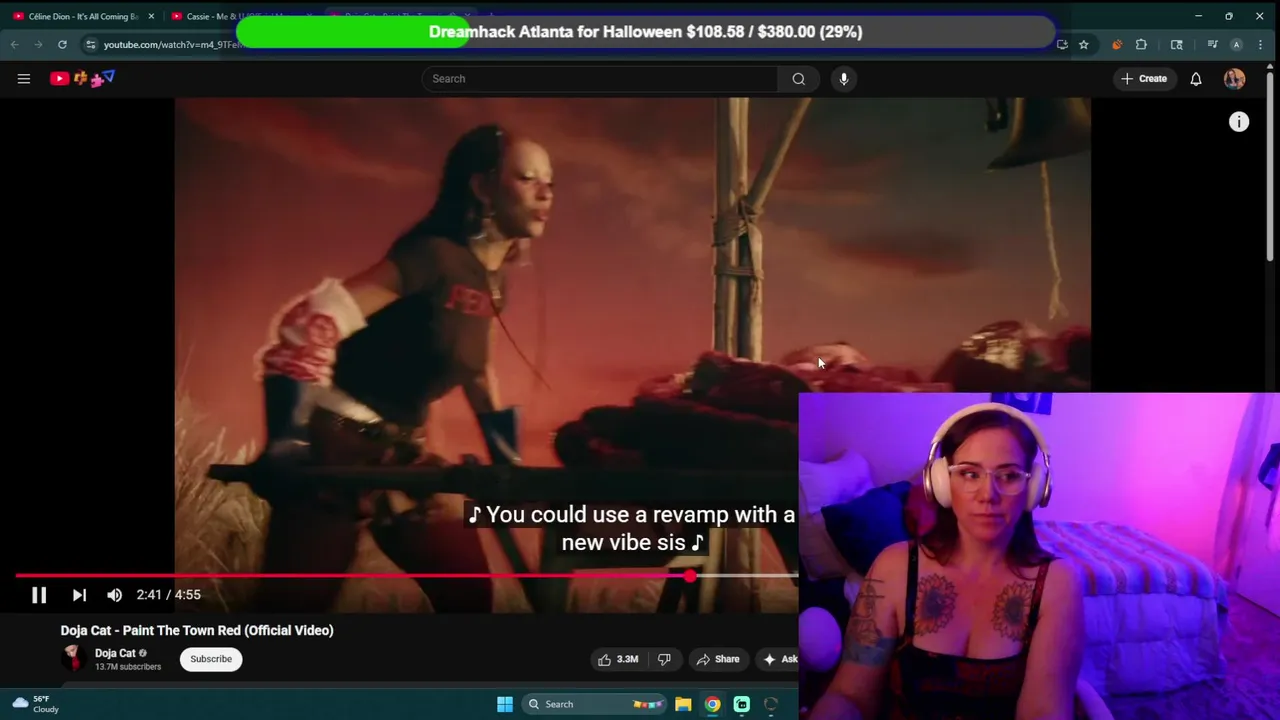Share the video
Image resolution: width=1280 pixels, height=720 pixels.
[x=718, y=659]
